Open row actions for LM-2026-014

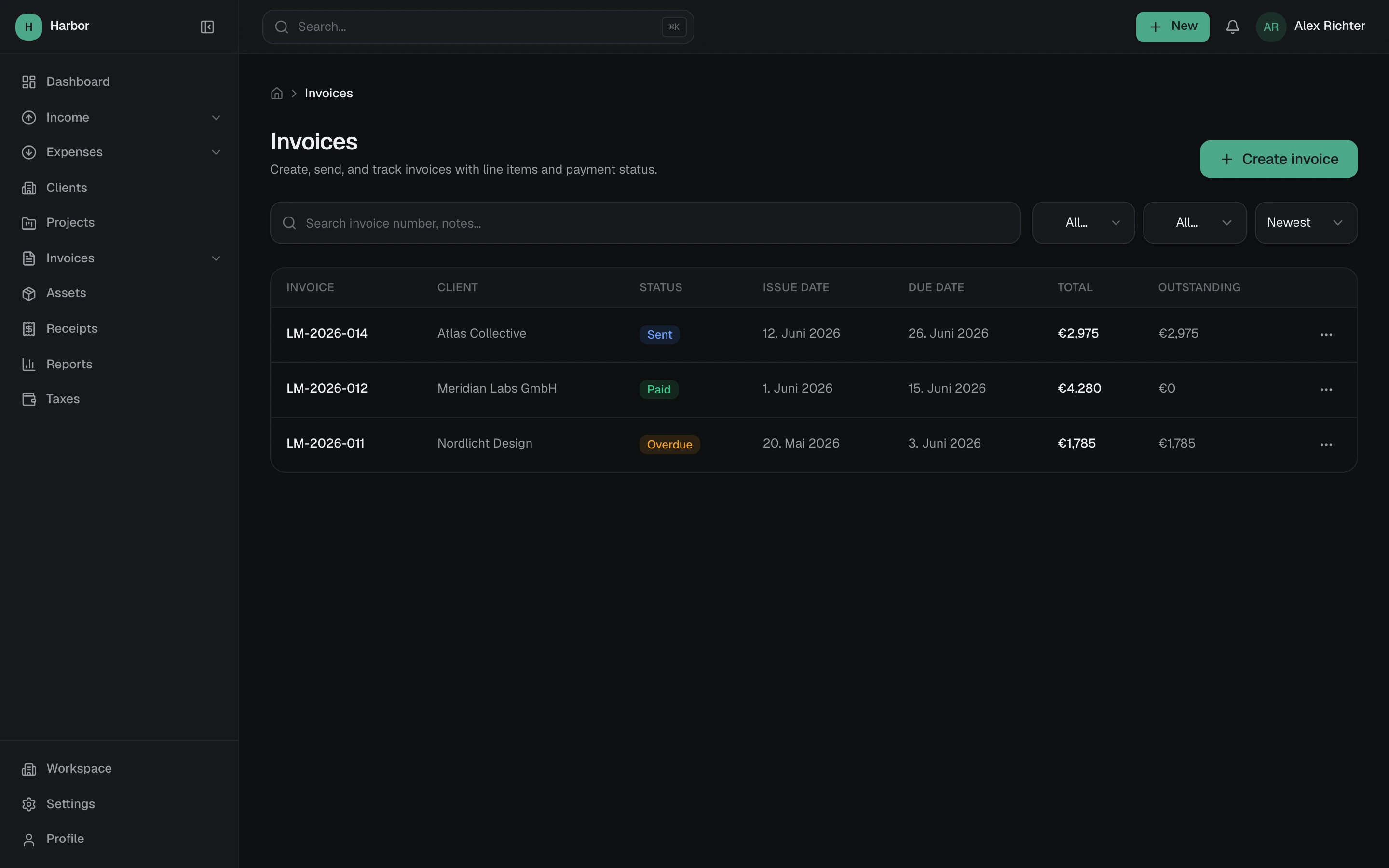pyautogui.click(x=1326, y=335)
